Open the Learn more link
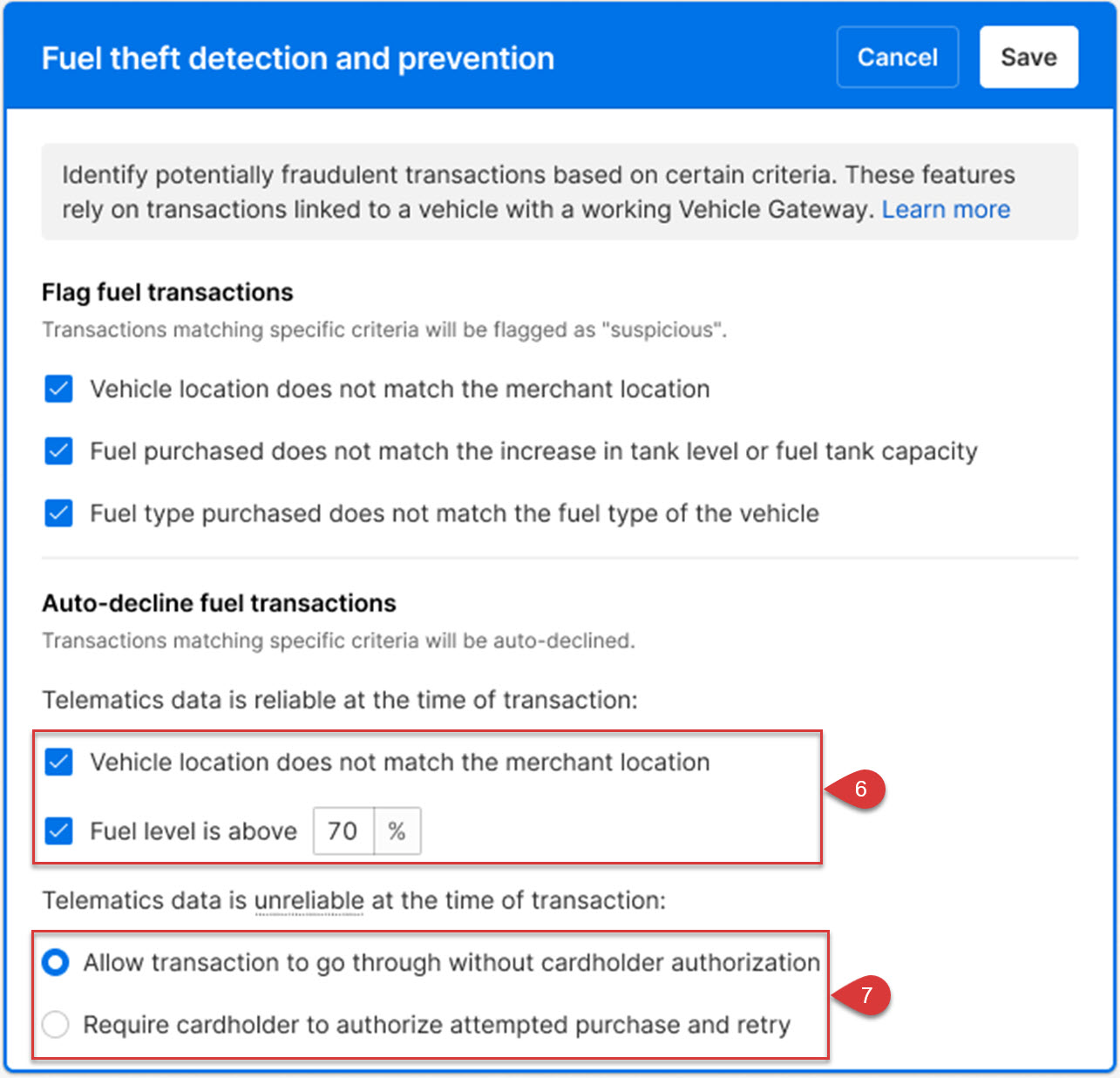This screenshot has width=1120, height=1078. tap(946, 209)
